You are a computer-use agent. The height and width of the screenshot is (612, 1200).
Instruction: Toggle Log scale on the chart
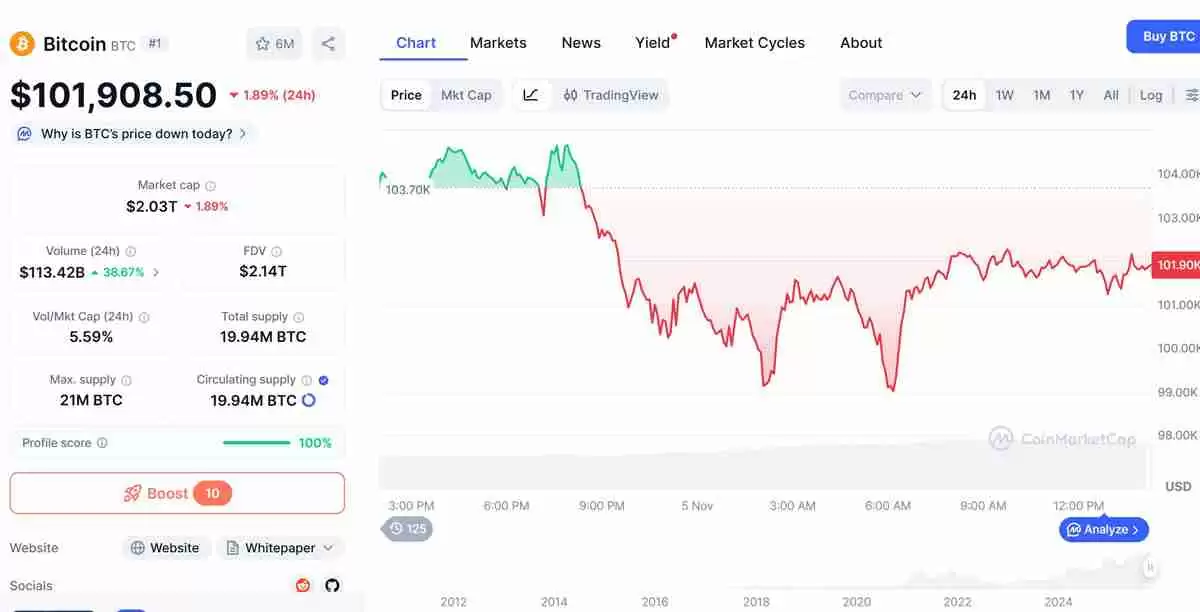tap(1150, 95)
